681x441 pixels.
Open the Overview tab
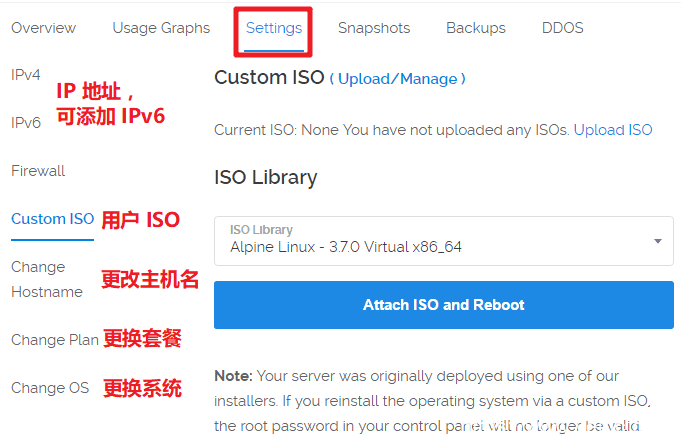coord(44,28)
